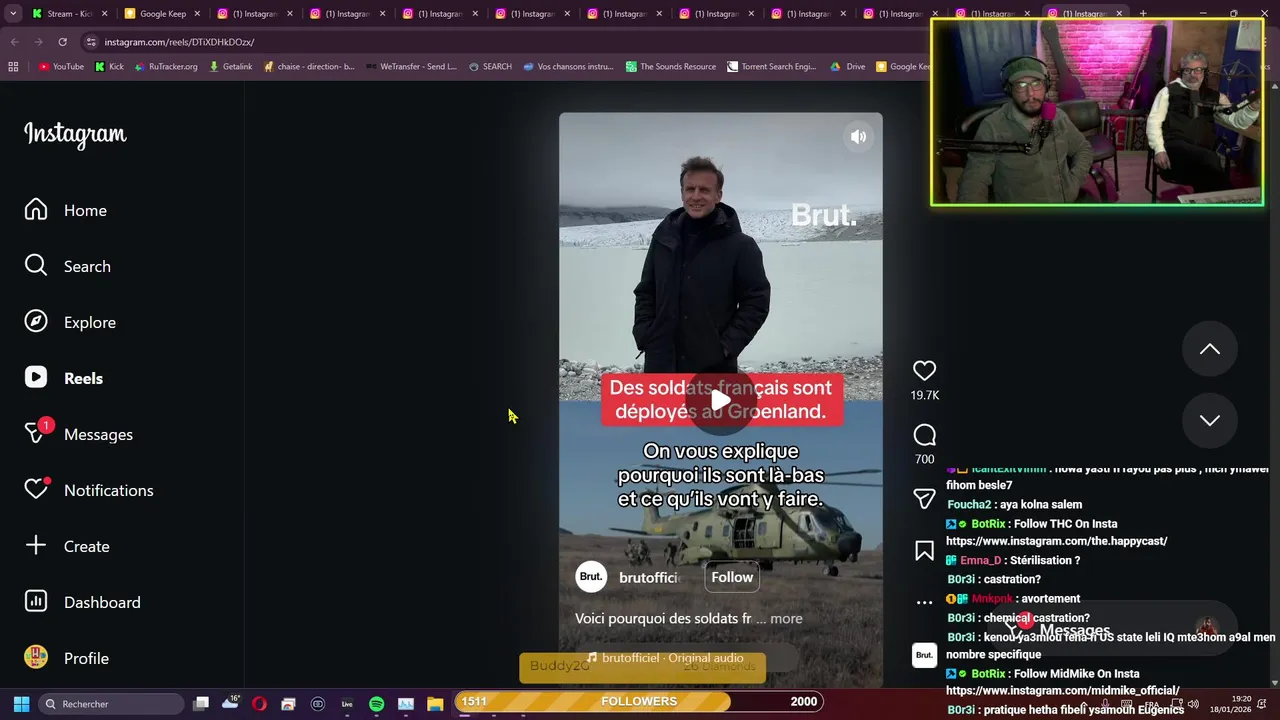Open File Explorer from taskbar
This screenshot has width=1280, height=720.
tap(435, 704)
